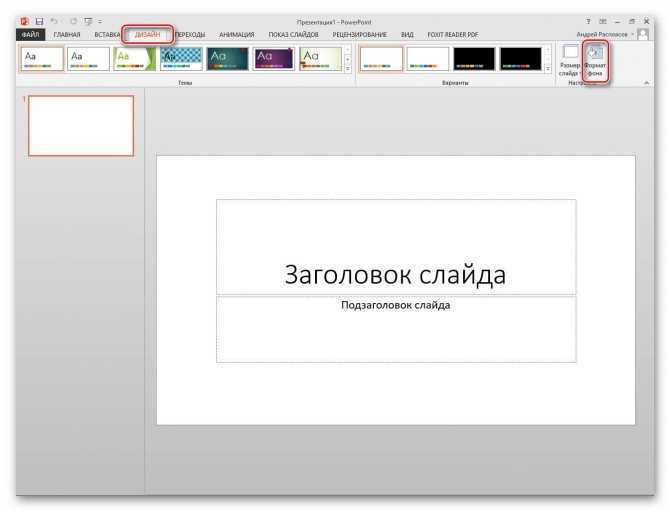Viewport: 670px width, 512px height.
Task: Go to previous row of Themes gallery
Action: [348, 50]
